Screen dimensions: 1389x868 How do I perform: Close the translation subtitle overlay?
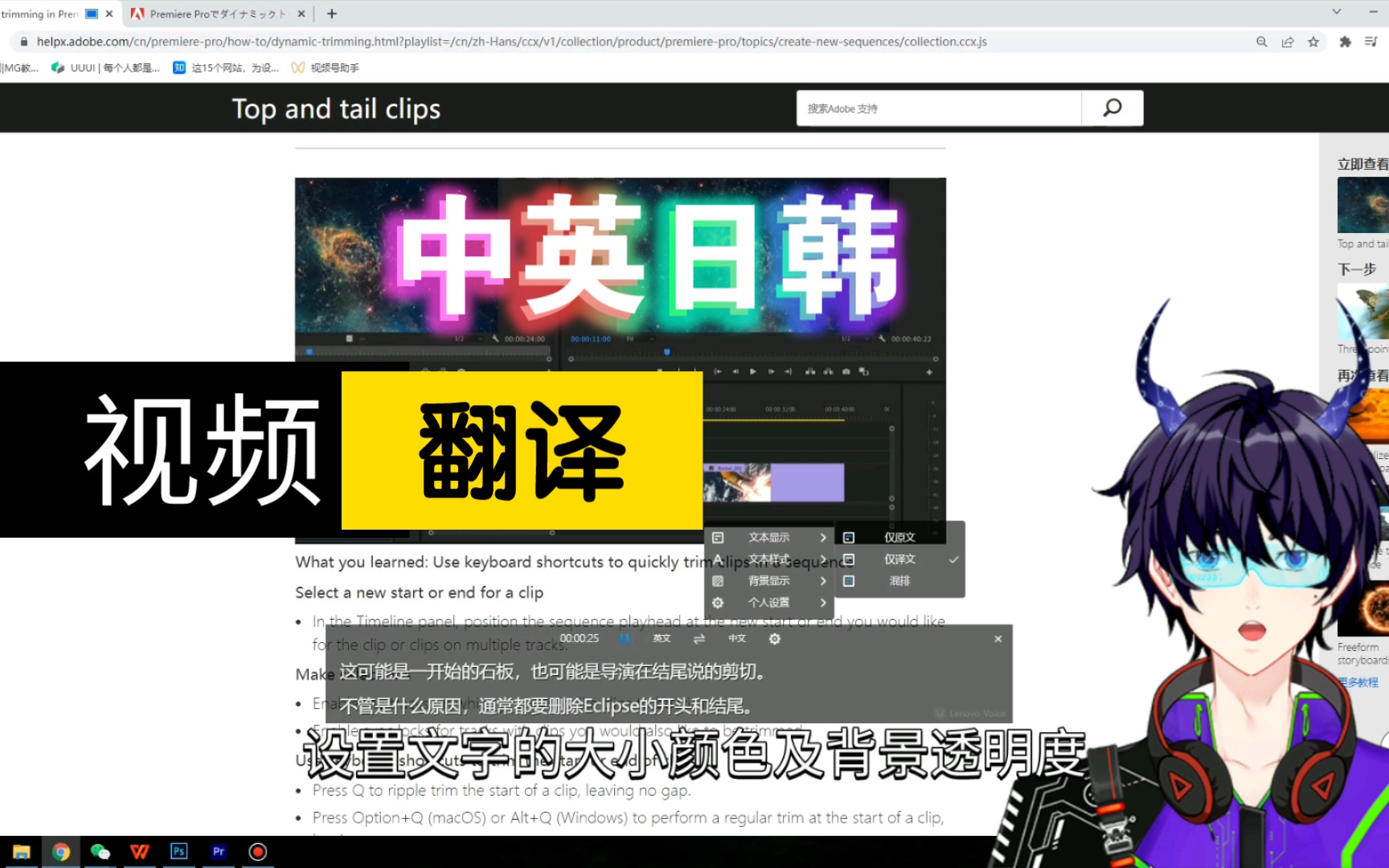(998, 639)
